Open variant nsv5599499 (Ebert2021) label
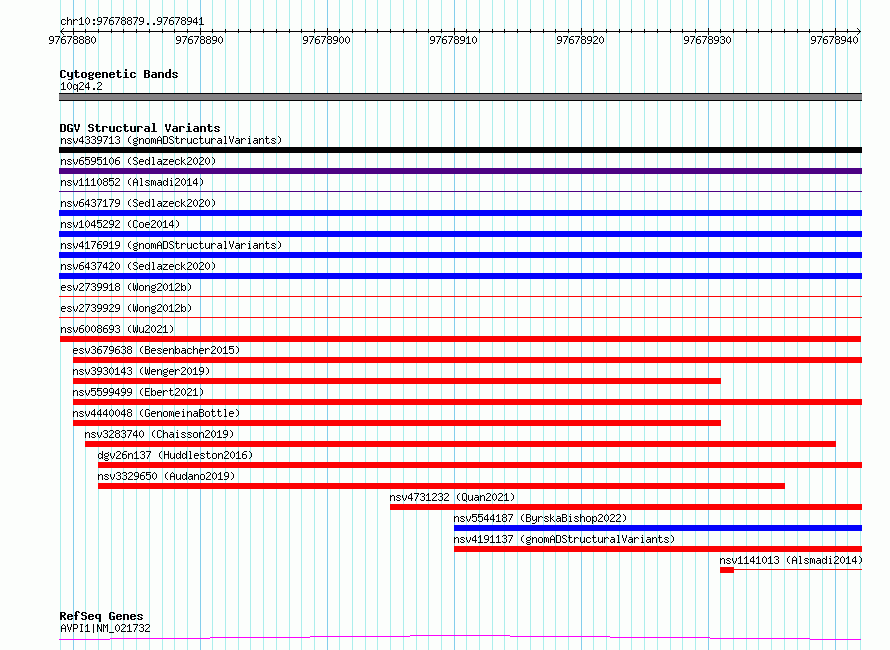This screenshot has height=650, width=890. pyautogui.click(x=138, y=392)
